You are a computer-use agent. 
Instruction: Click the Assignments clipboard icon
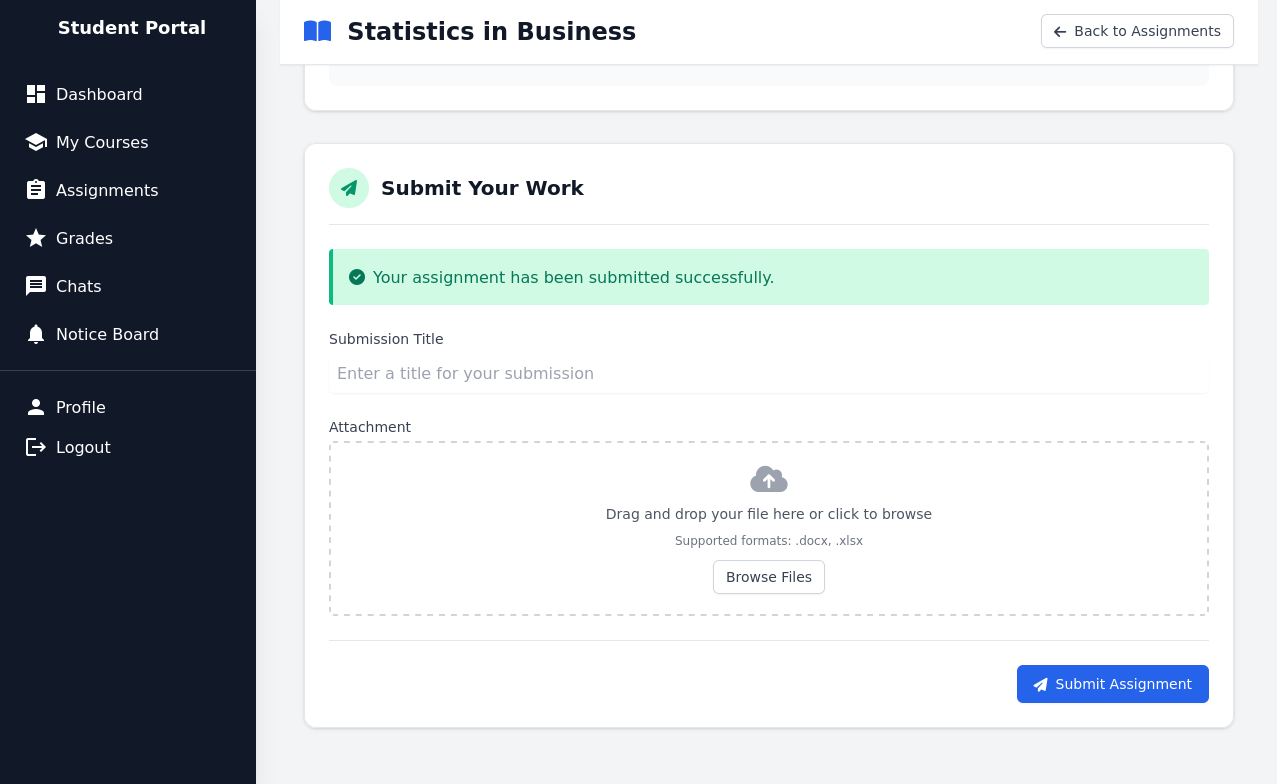coord(36,190)
